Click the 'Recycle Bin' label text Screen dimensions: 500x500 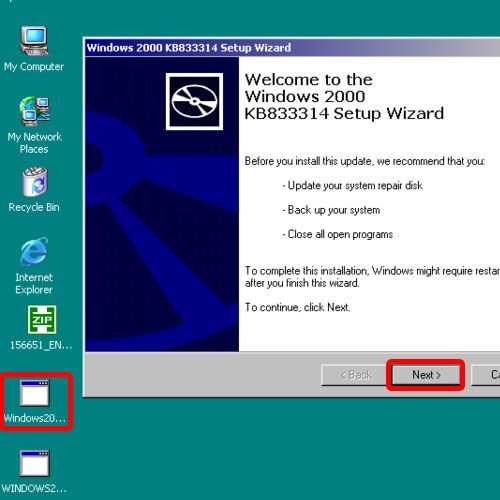[34, 207]
